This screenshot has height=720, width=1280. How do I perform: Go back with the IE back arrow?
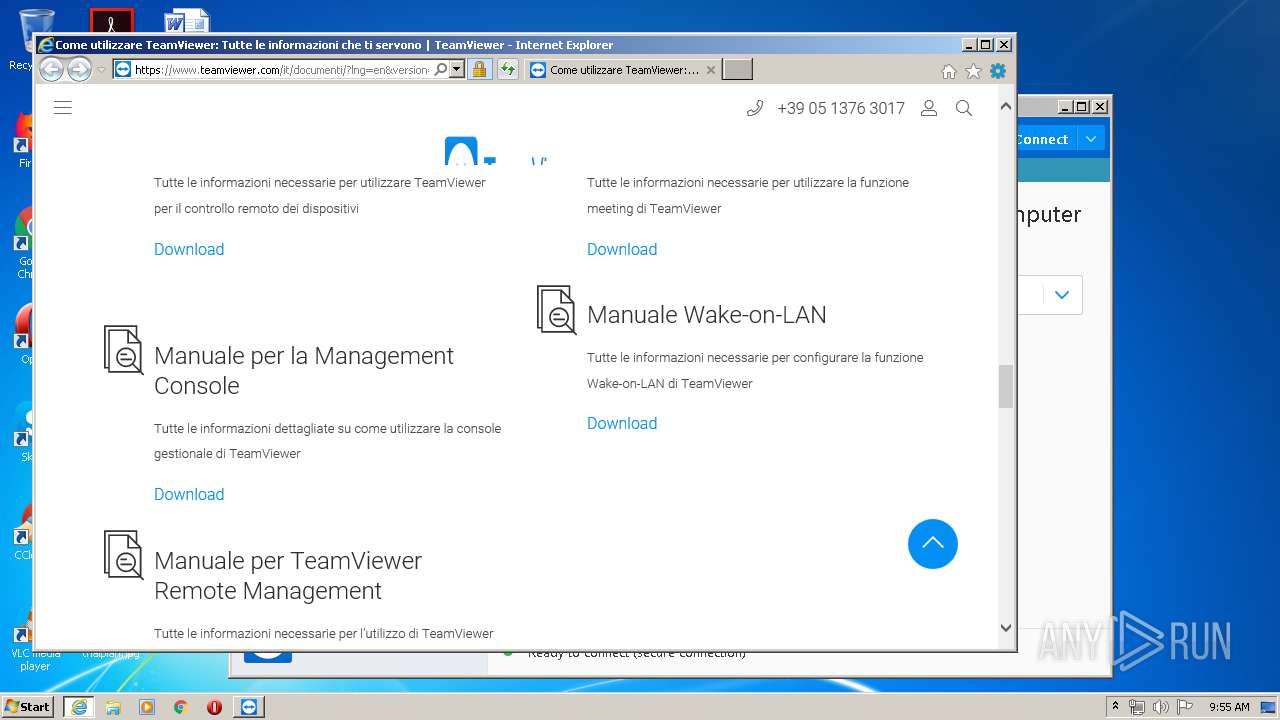coord(51,69)
